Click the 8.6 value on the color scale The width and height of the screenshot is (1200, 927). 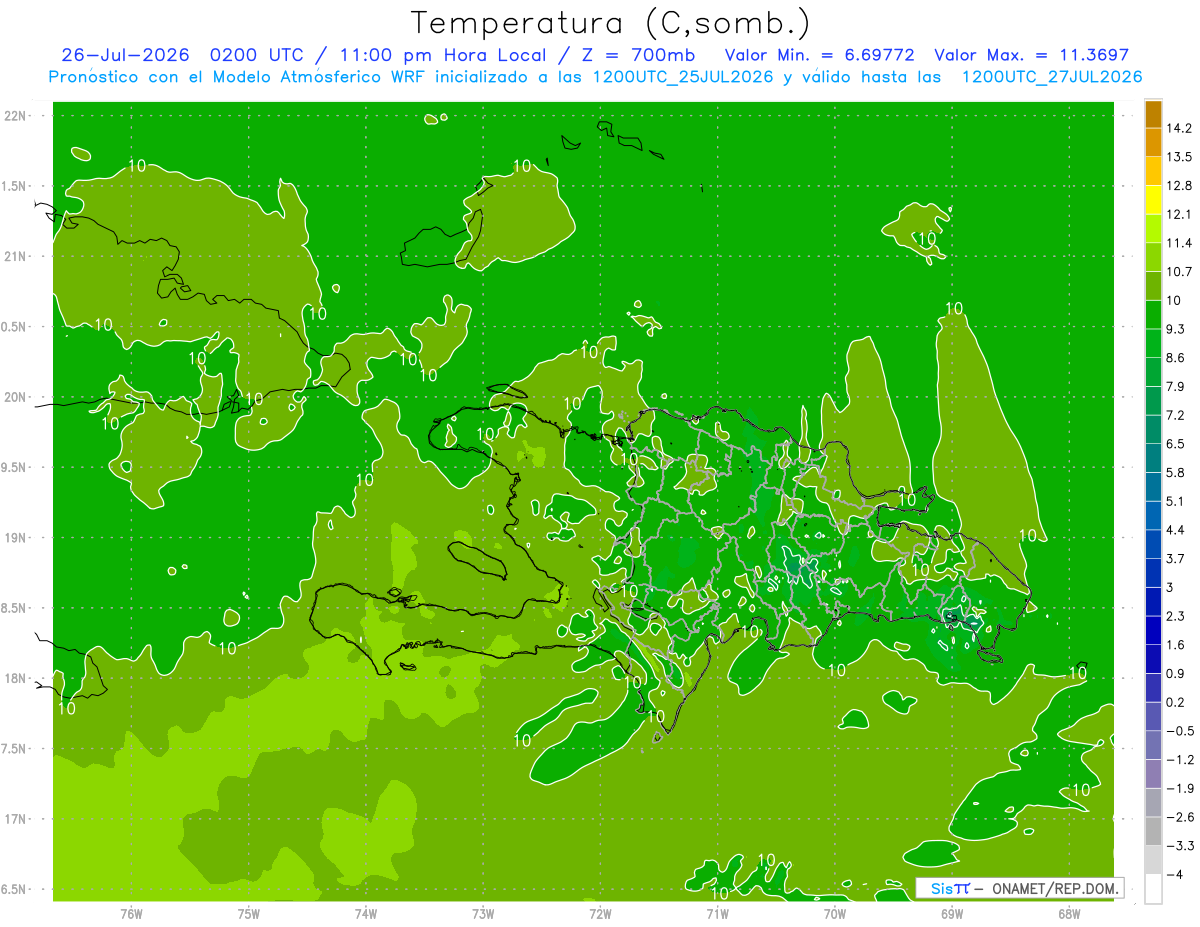[x=1176, y=358]
